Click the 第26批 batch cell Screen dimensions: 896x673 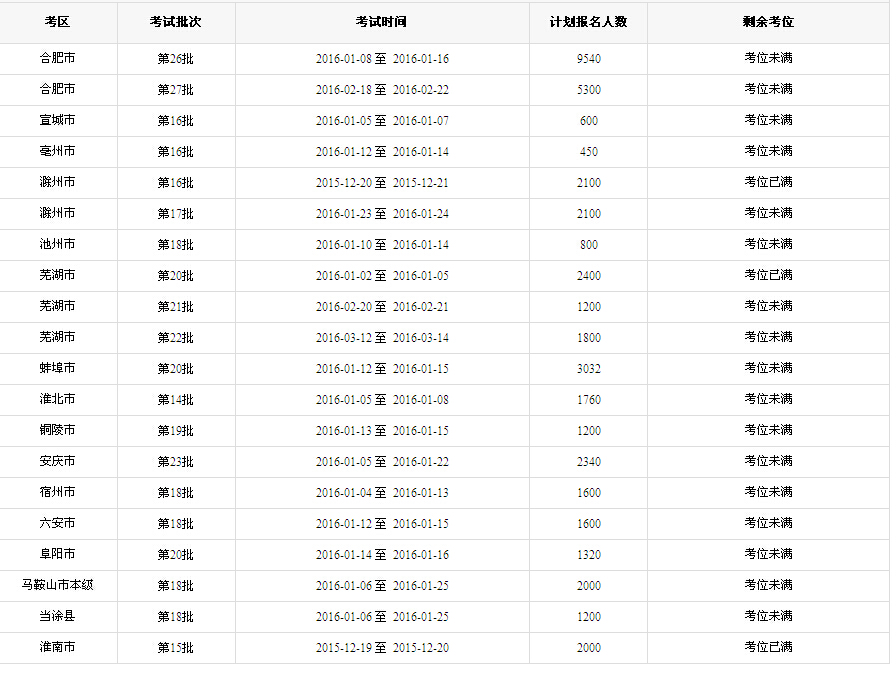click(176, 59)
